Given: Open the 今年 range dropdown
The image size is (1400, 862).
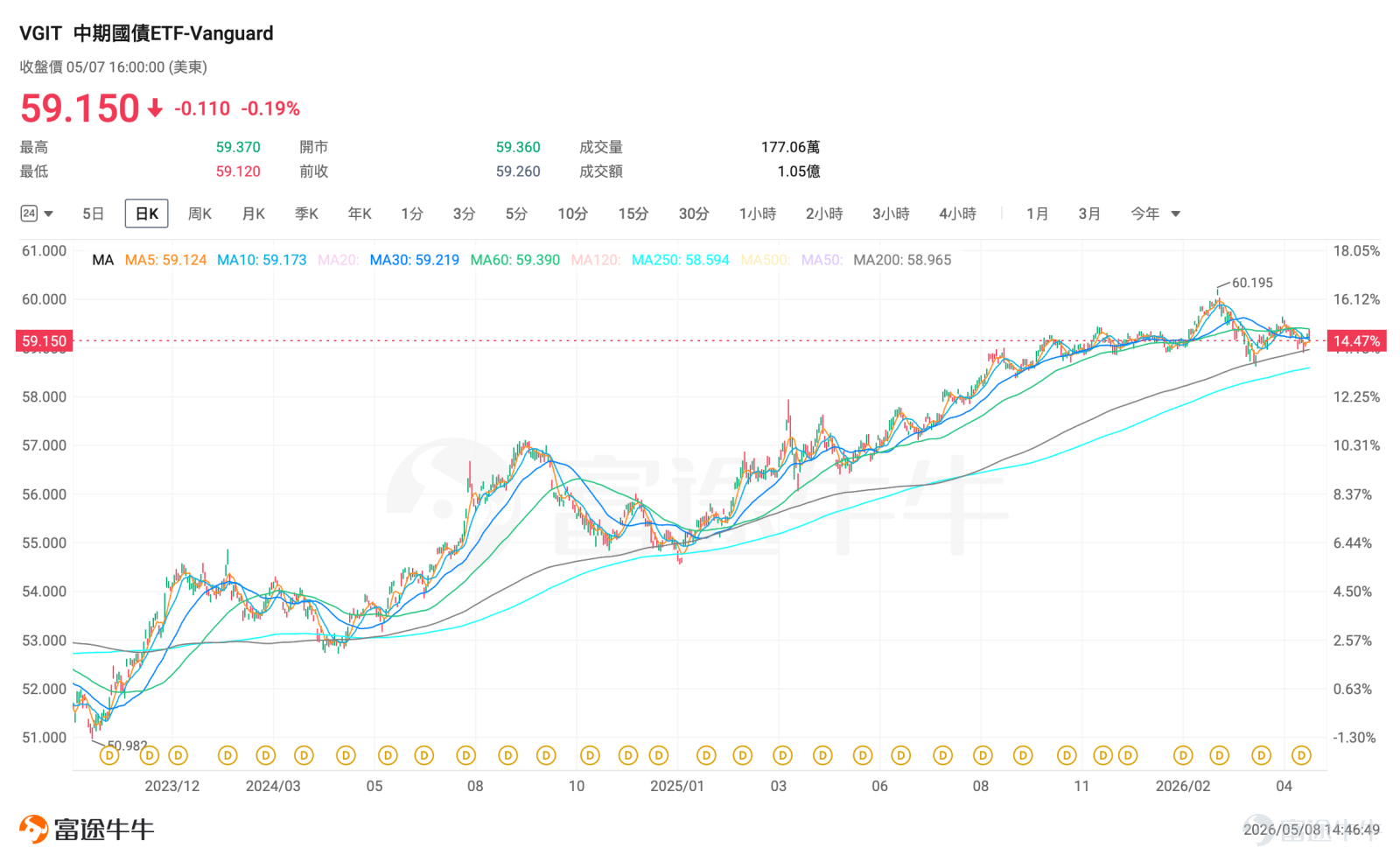Looking at the screenshot, I should (x=1155, y=214).
